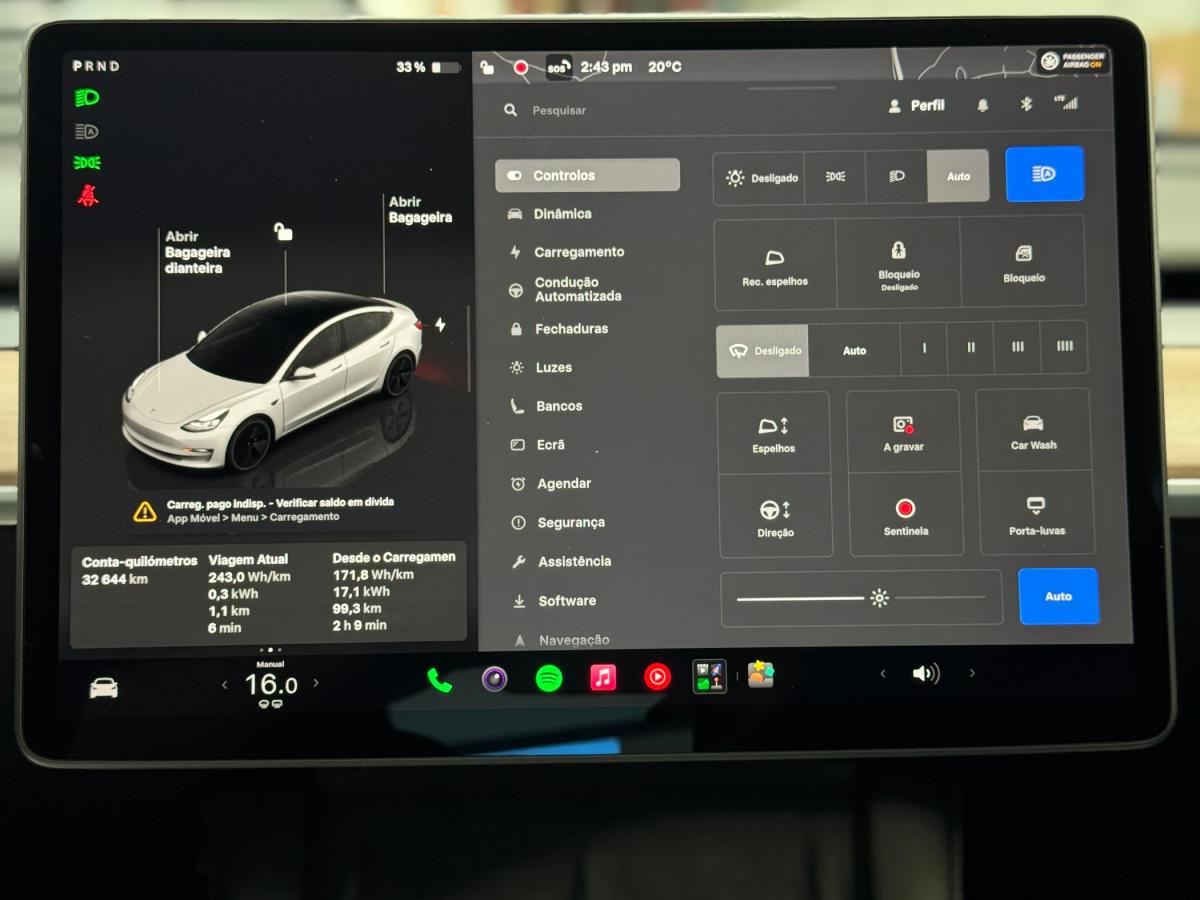Select wiper speed I
1200x900 pixels.
[x=924, y=348]
